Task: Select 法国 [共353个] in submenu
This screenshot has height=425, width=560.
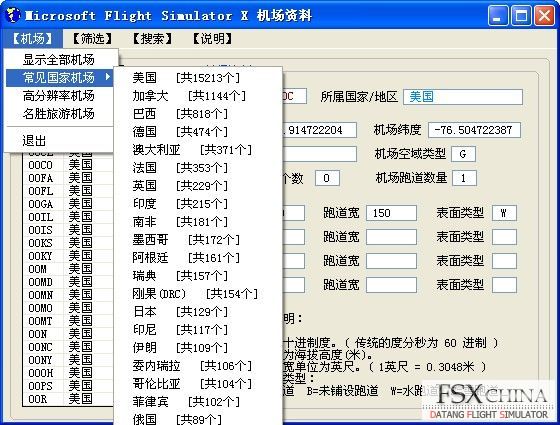Action: pos(198,168)
